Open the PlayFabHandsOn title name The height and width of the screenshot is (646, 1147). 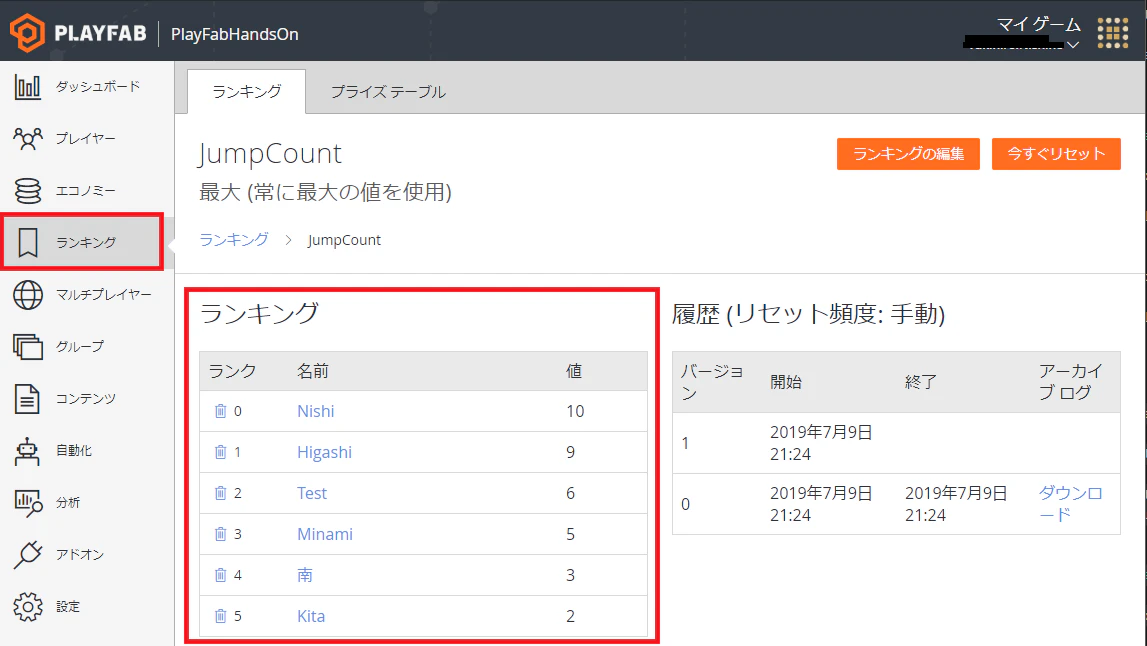point(234,34)
